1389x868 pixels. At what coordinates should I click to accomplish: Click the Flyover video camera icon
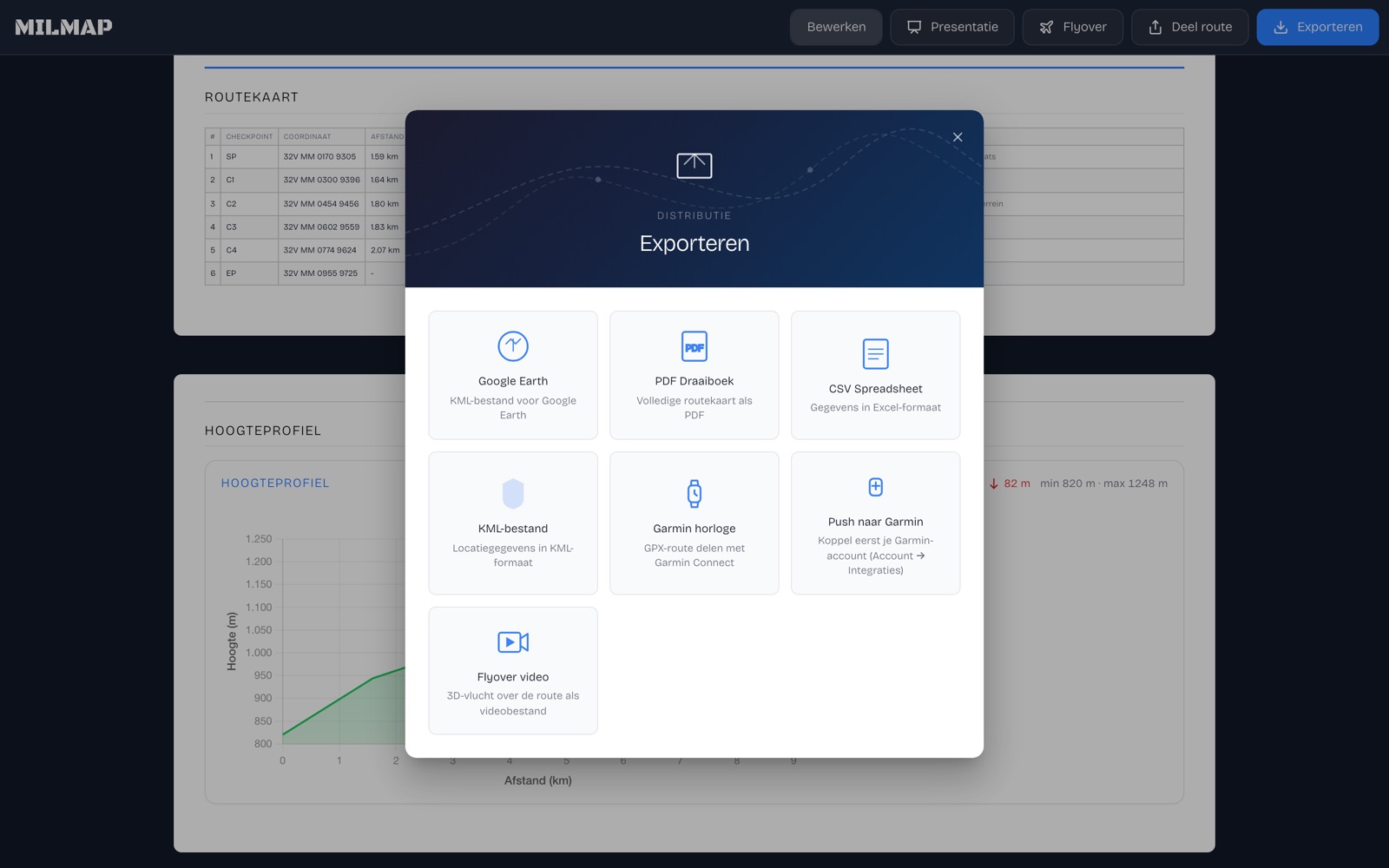[513, 642]
